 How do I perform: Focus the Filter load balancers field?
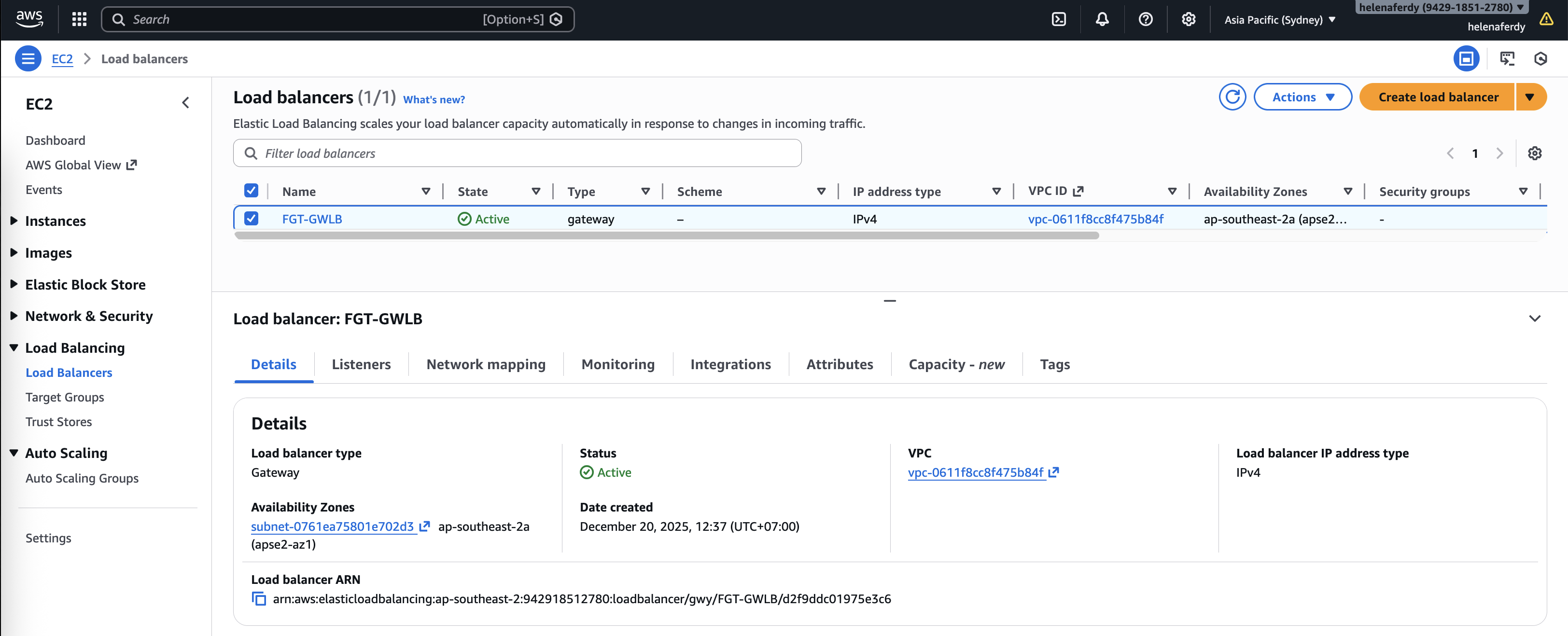(518, 153)
